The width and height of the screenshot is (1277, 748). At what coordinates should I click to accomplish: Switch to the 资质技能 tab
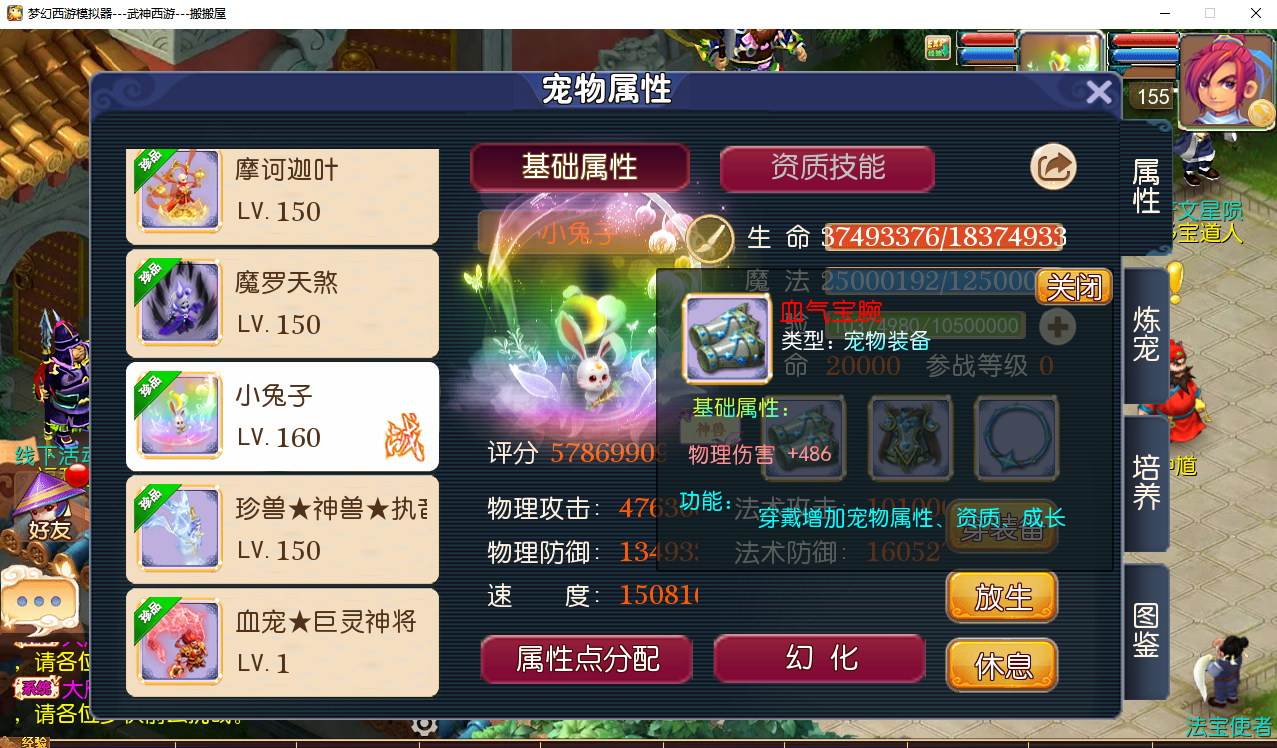(x=827, y=167)
